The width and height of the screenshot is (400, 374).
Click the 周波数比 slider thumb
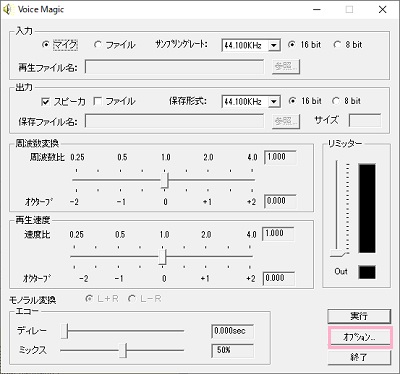[164, 180]
